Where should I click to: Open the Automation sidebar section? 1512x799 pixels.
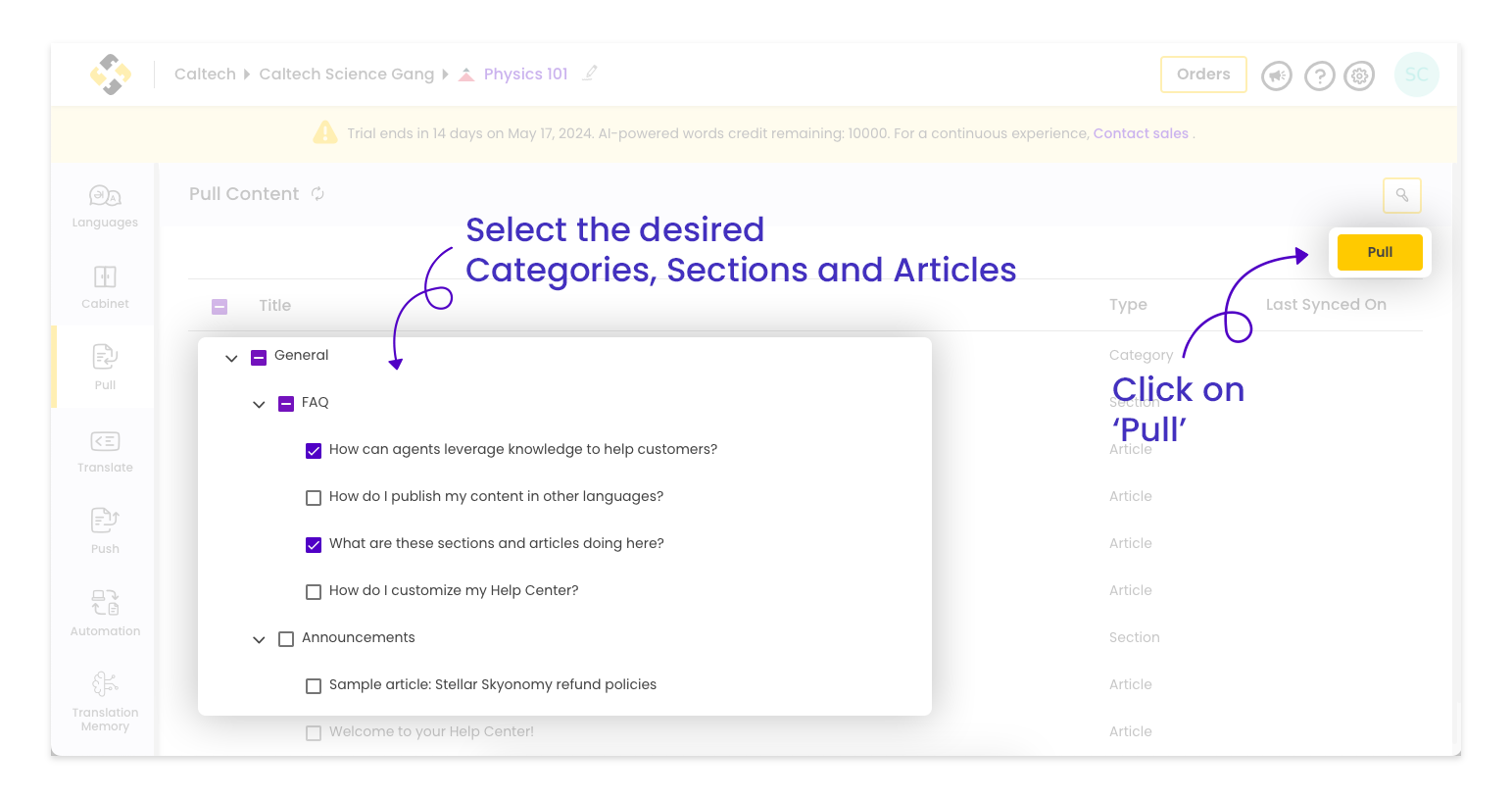pos(105,613)
